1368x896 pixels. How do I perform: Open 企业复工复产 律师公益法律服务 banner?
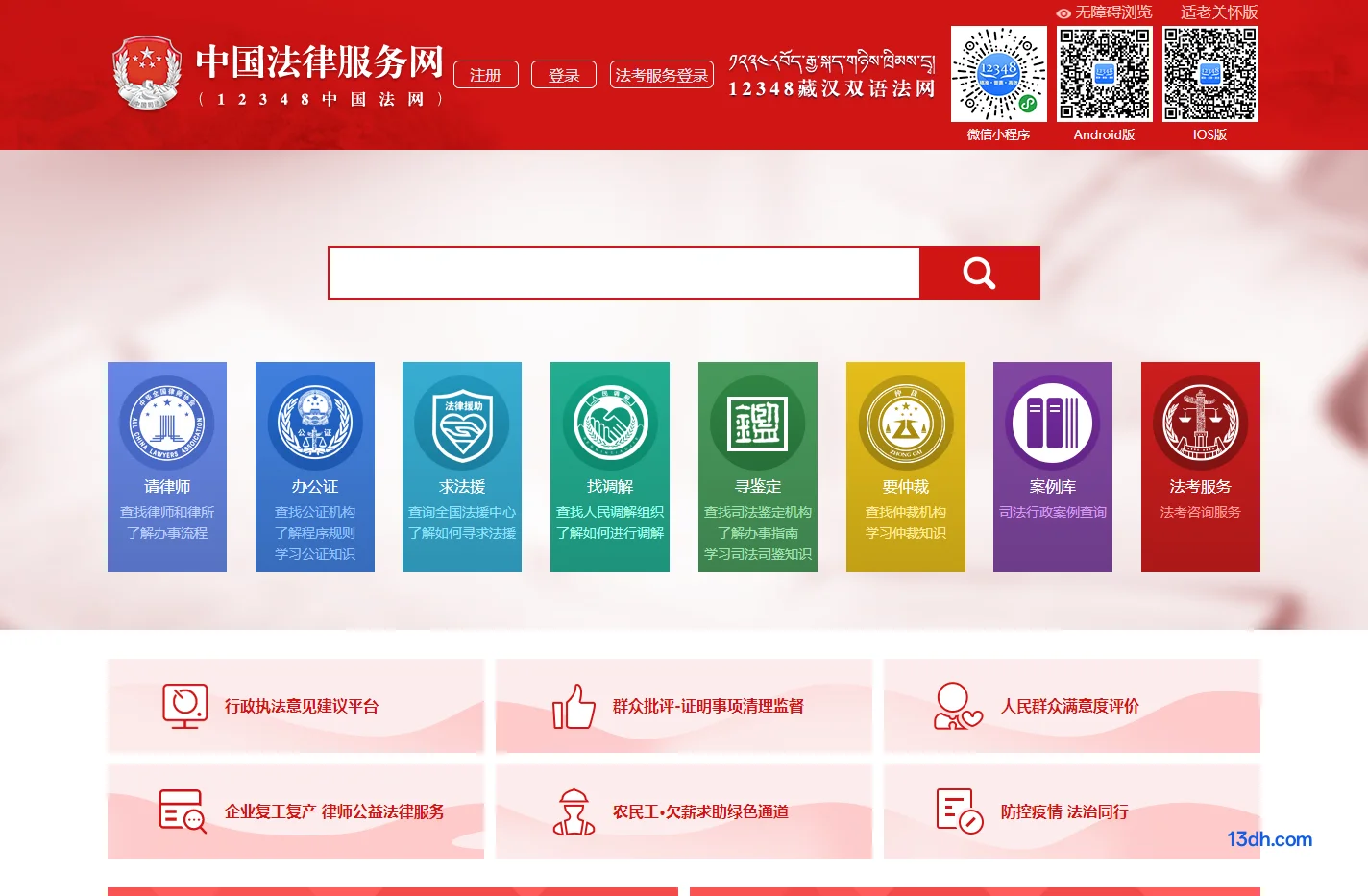[296, 811]
